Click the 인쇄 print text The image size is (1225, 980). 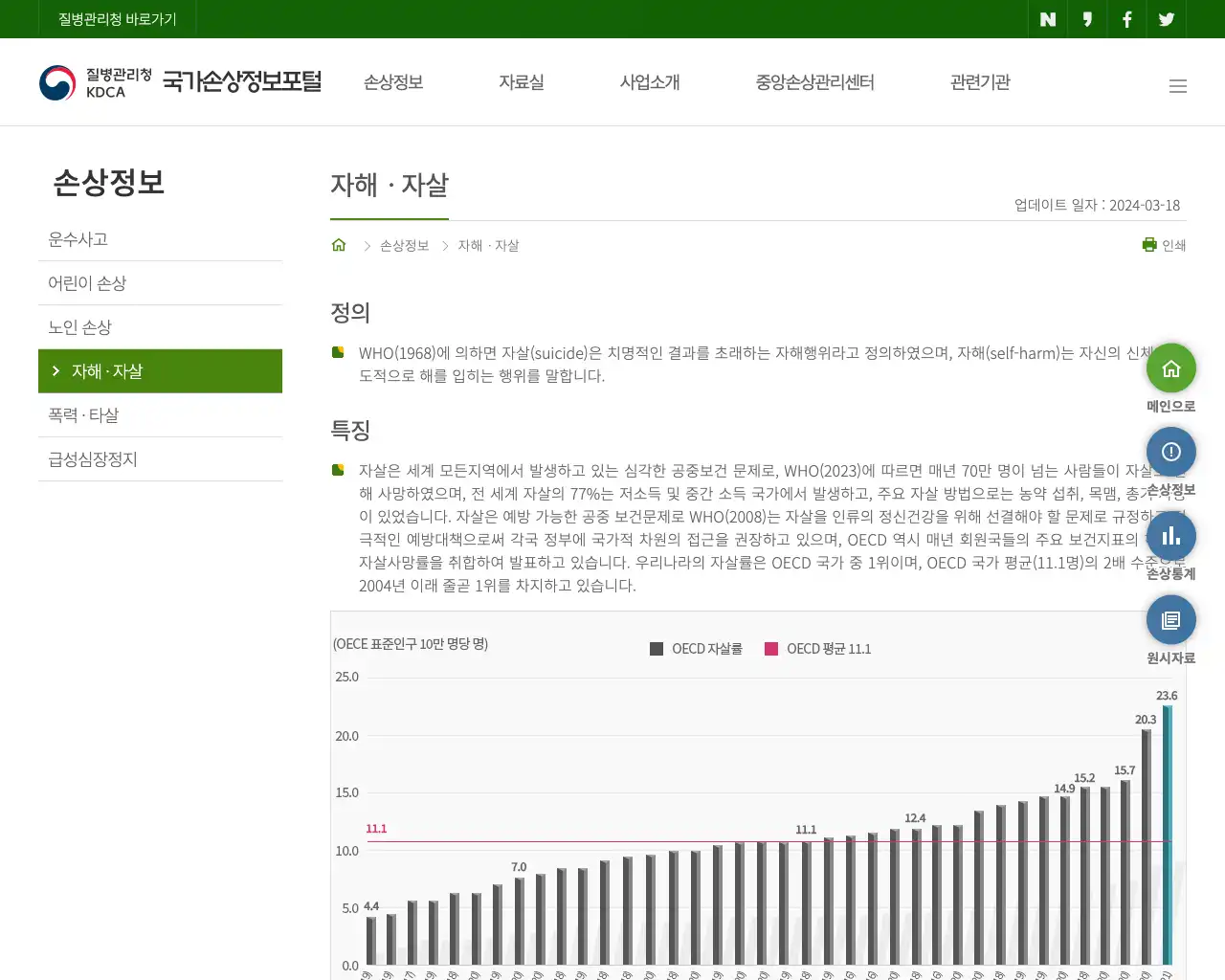point(1174,246)
